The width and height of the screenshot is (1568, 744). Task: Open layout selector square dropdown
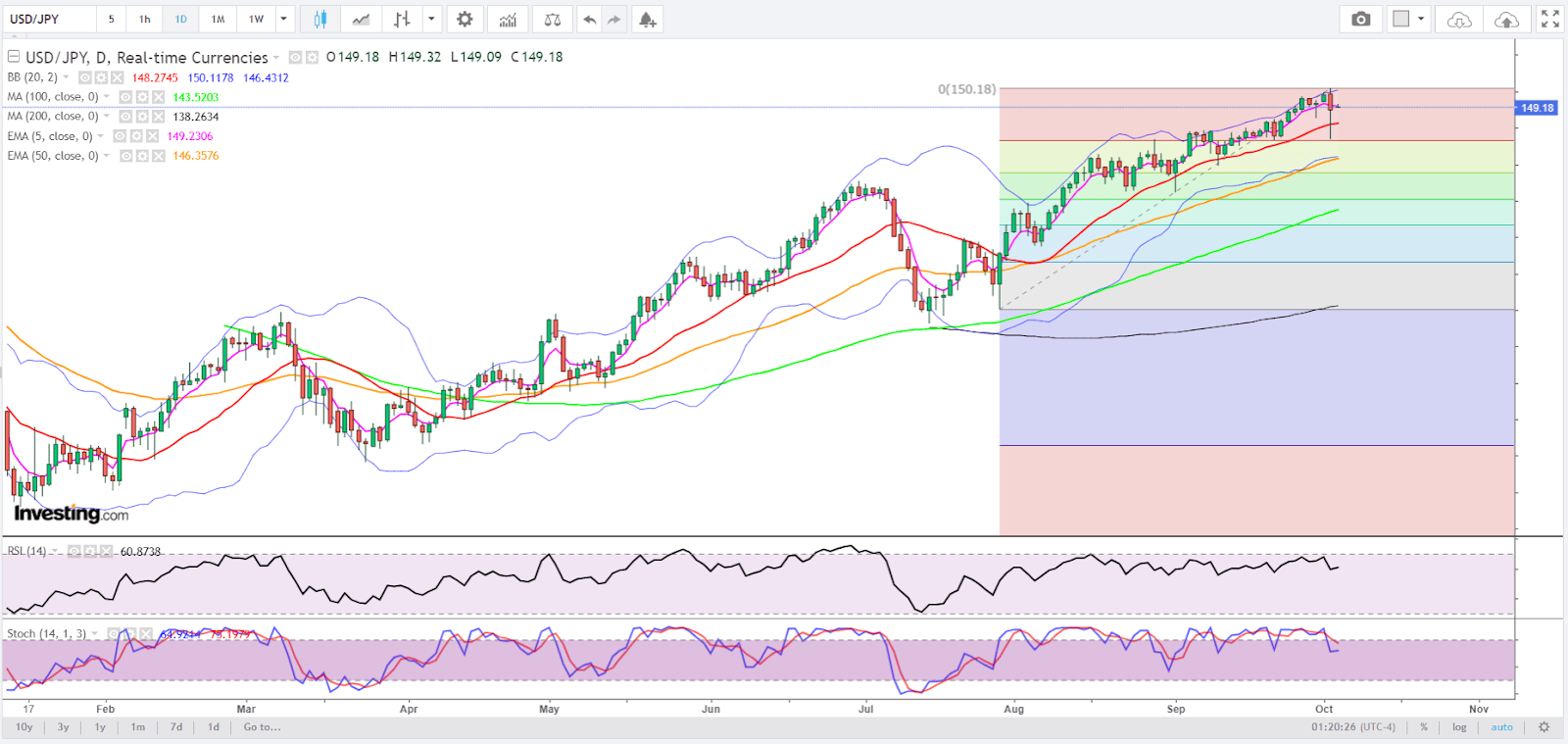[x=1409, y=19]
